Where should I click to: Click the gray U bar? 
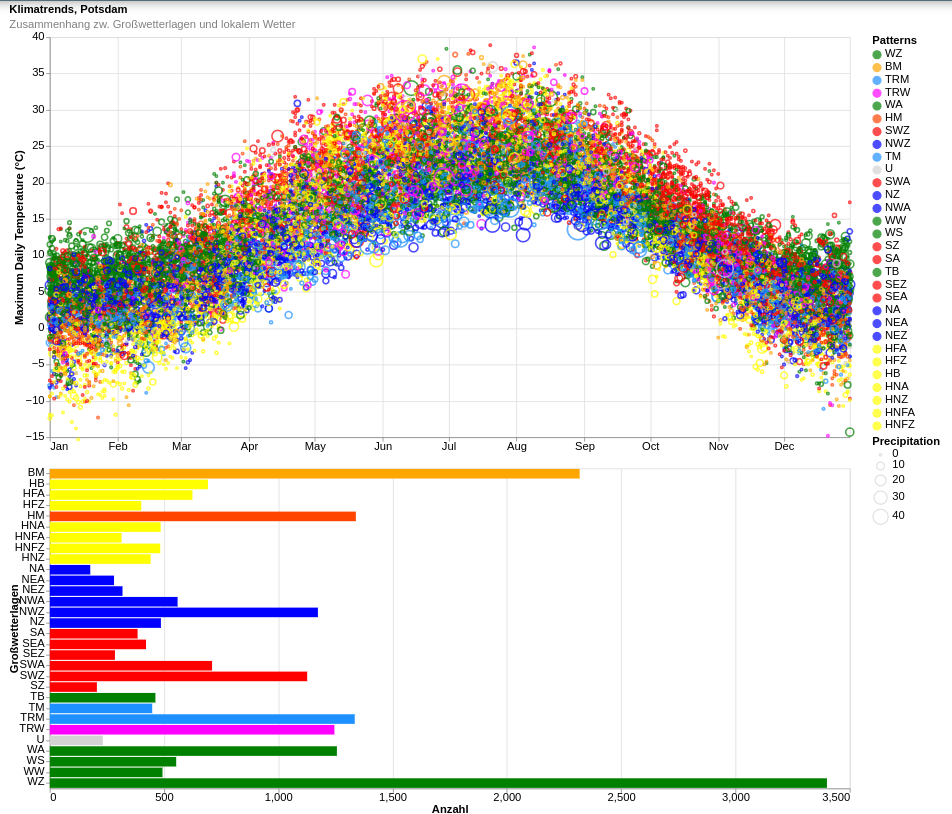pos(76,740)
